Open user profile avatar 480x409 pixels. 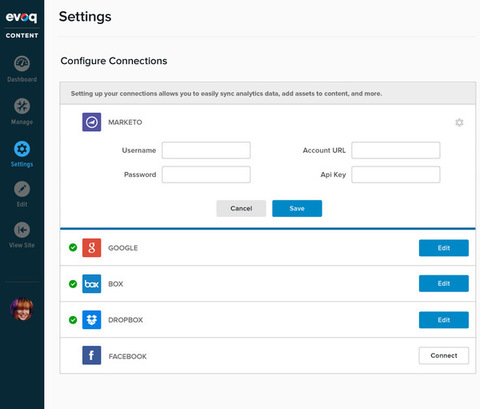point(22,309)
